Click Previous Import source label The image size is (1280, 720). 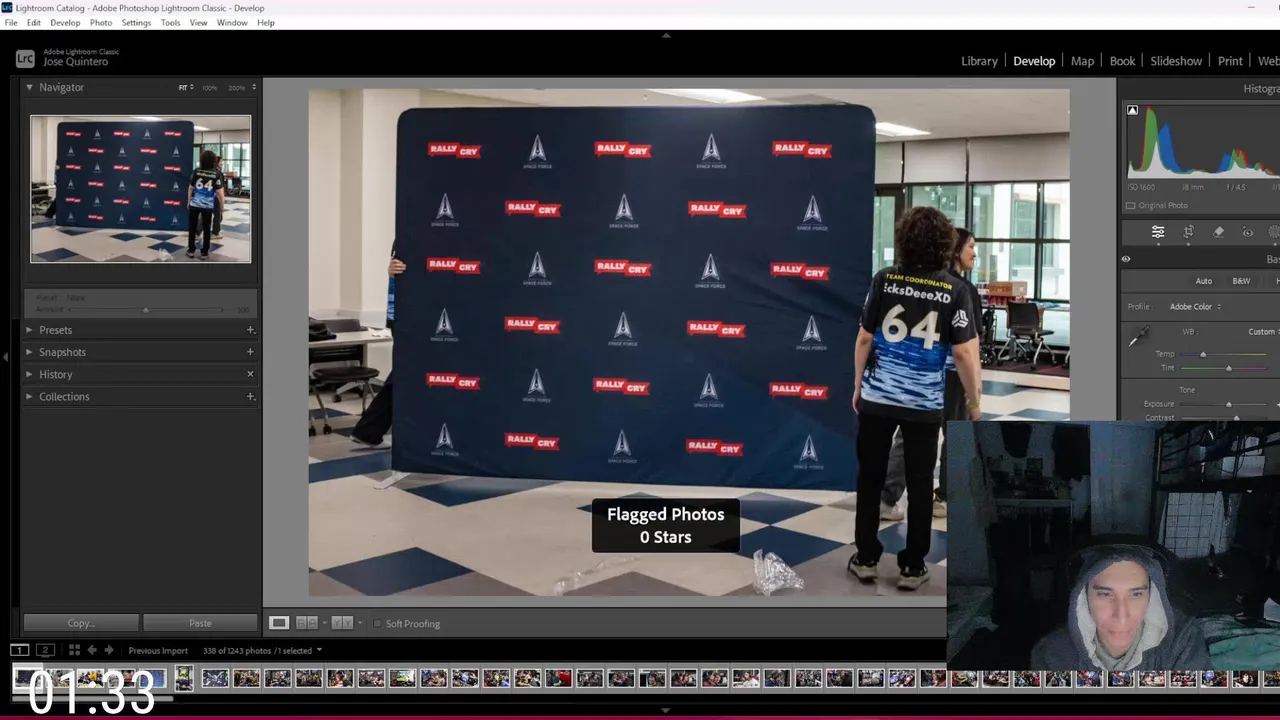(x=158, y=650)
